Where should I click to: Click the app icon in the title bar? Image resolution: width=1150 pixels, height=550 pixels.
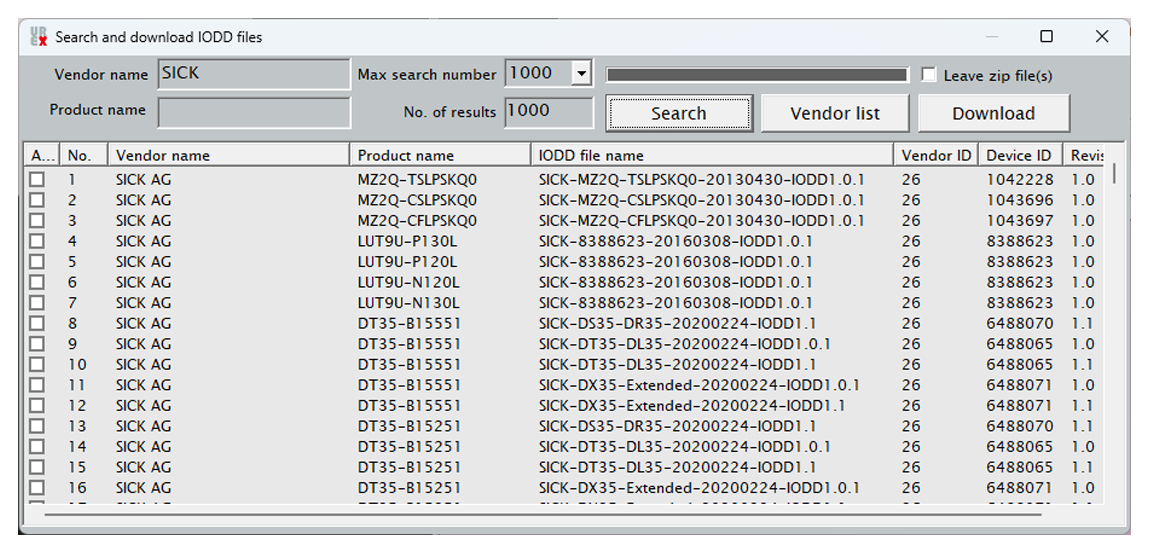(x=38, y=37)
